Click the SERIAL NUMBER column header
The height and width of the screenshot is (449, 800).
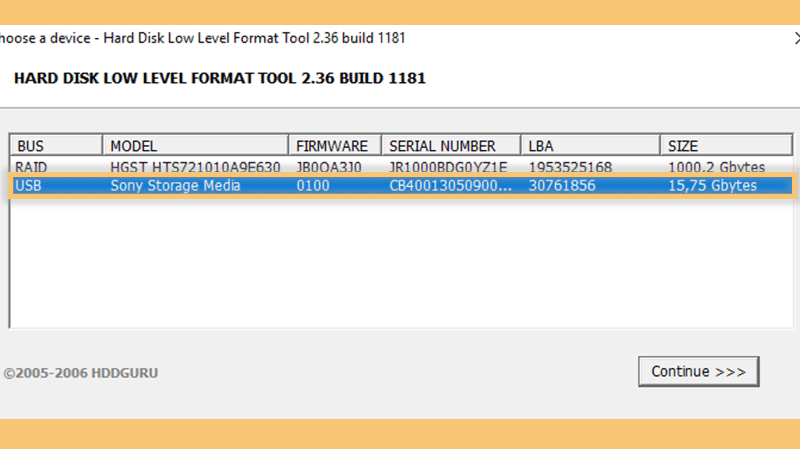click(451, 146)
